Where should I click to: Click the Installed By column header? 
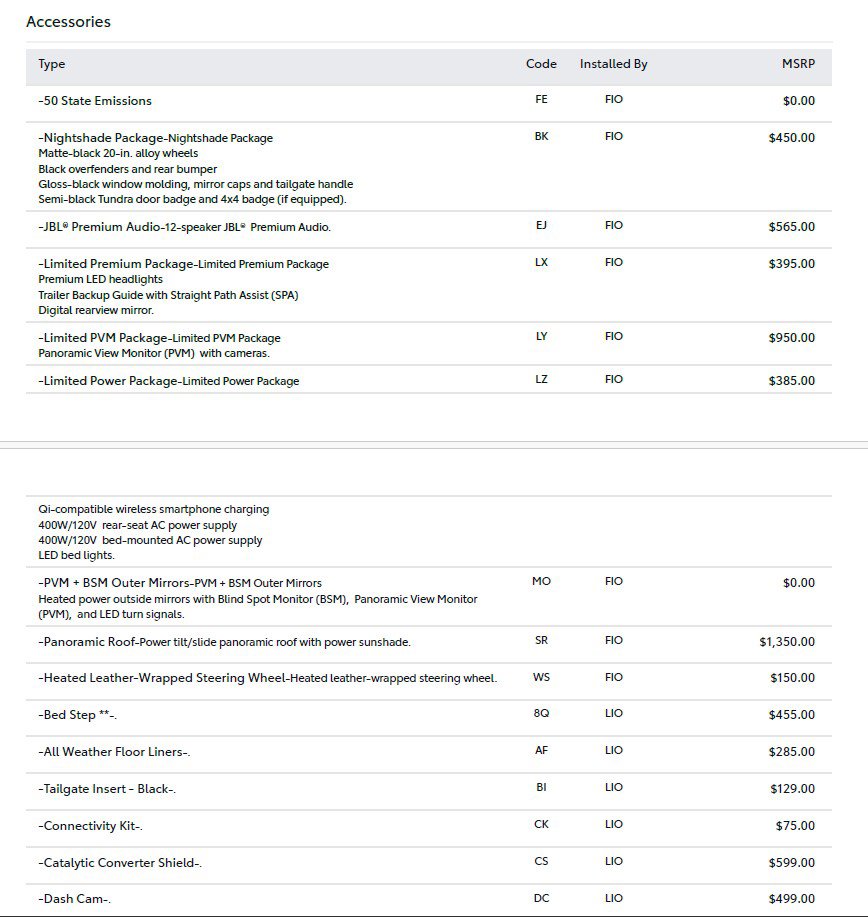613,64
